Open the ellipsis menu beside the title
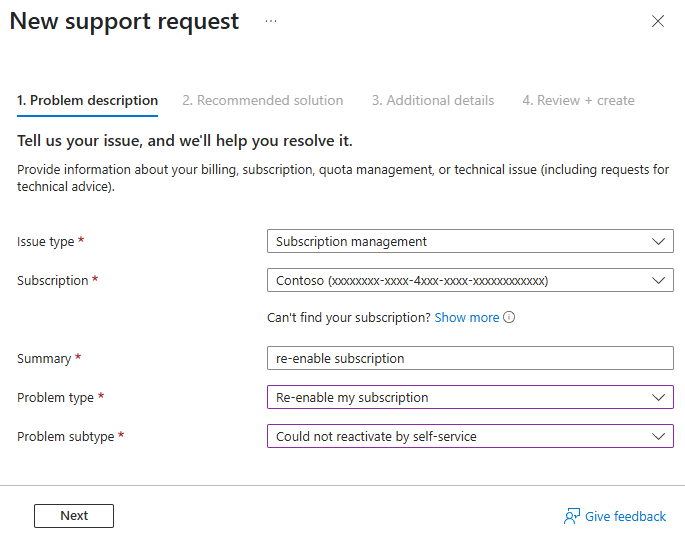Image resolution: width=685 pixels, height=539 pixels. click(x=271, y=21)
